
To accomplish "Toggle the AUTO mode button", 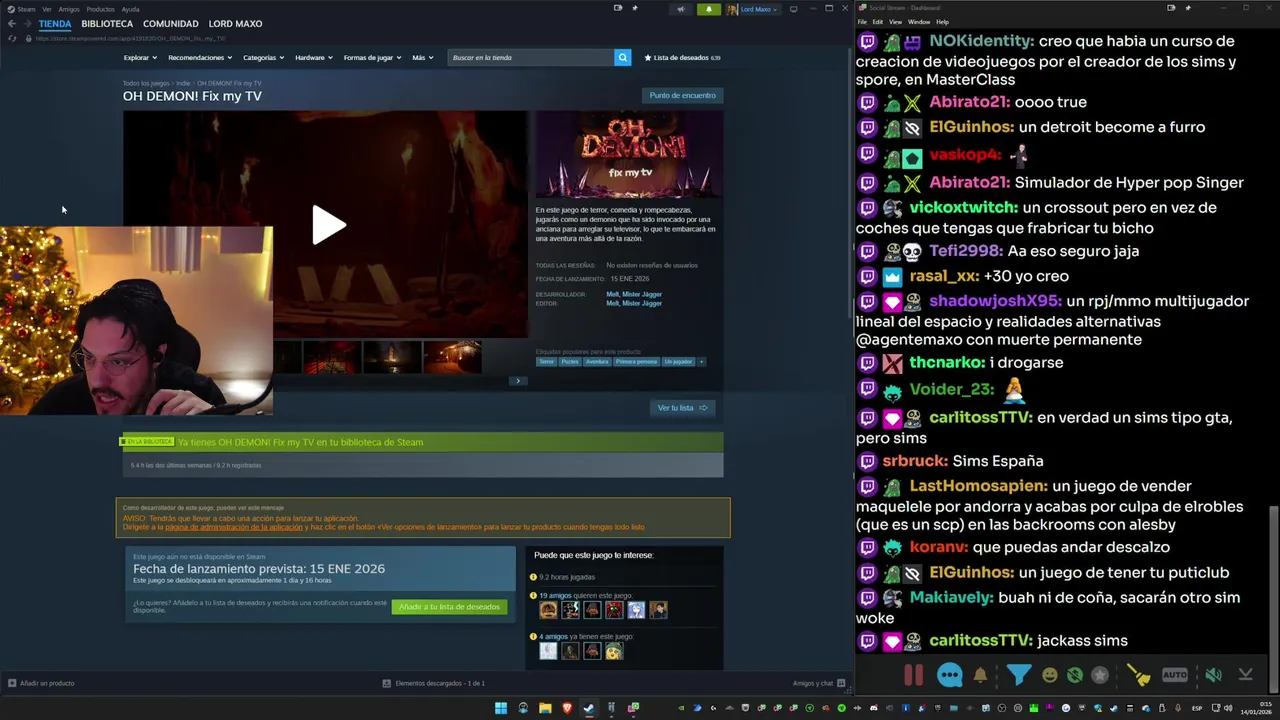I will coord(1175,675).
